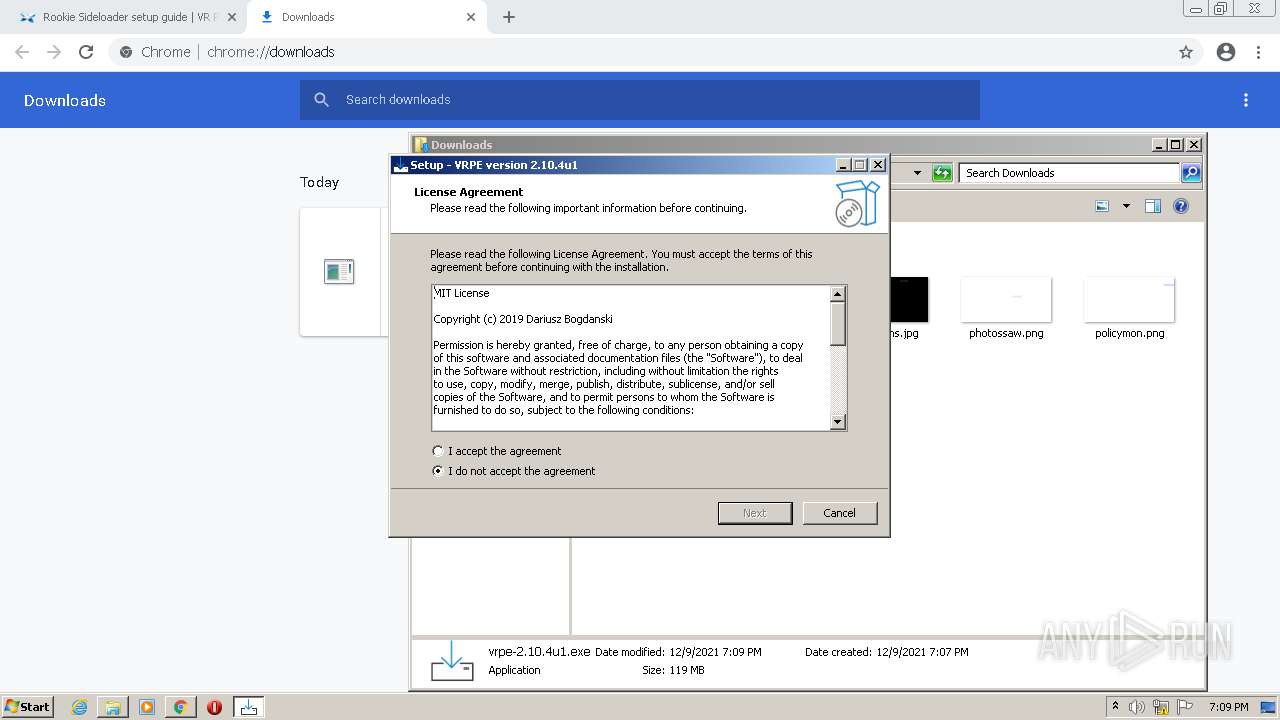Select 'I accept the agreement' radio button
1280x720 pixels.
pyautogui.click(x=437, y=451)
